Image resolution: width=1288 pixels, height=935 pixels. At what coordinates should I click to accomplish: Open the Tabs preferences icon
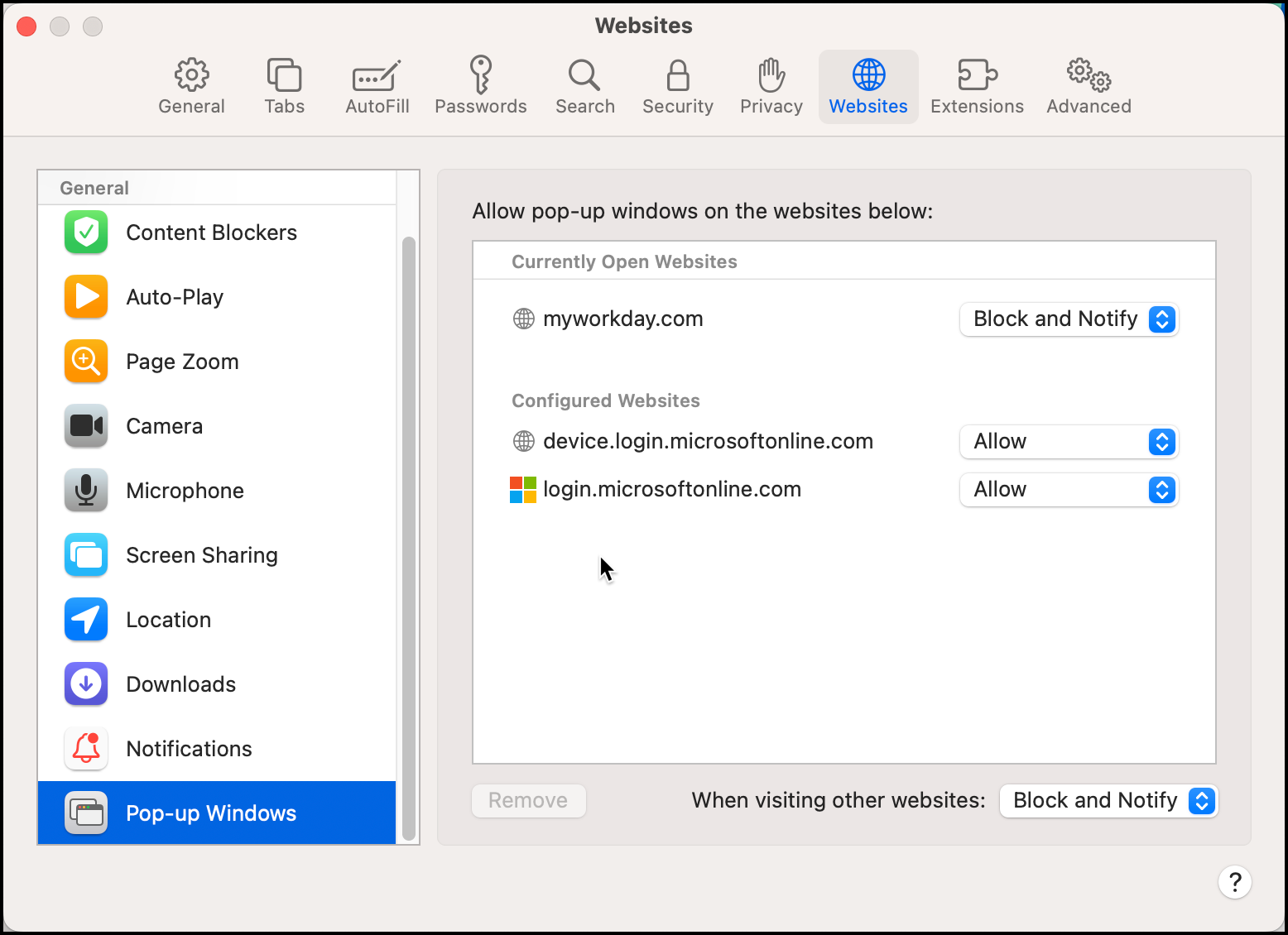[284, 74]
